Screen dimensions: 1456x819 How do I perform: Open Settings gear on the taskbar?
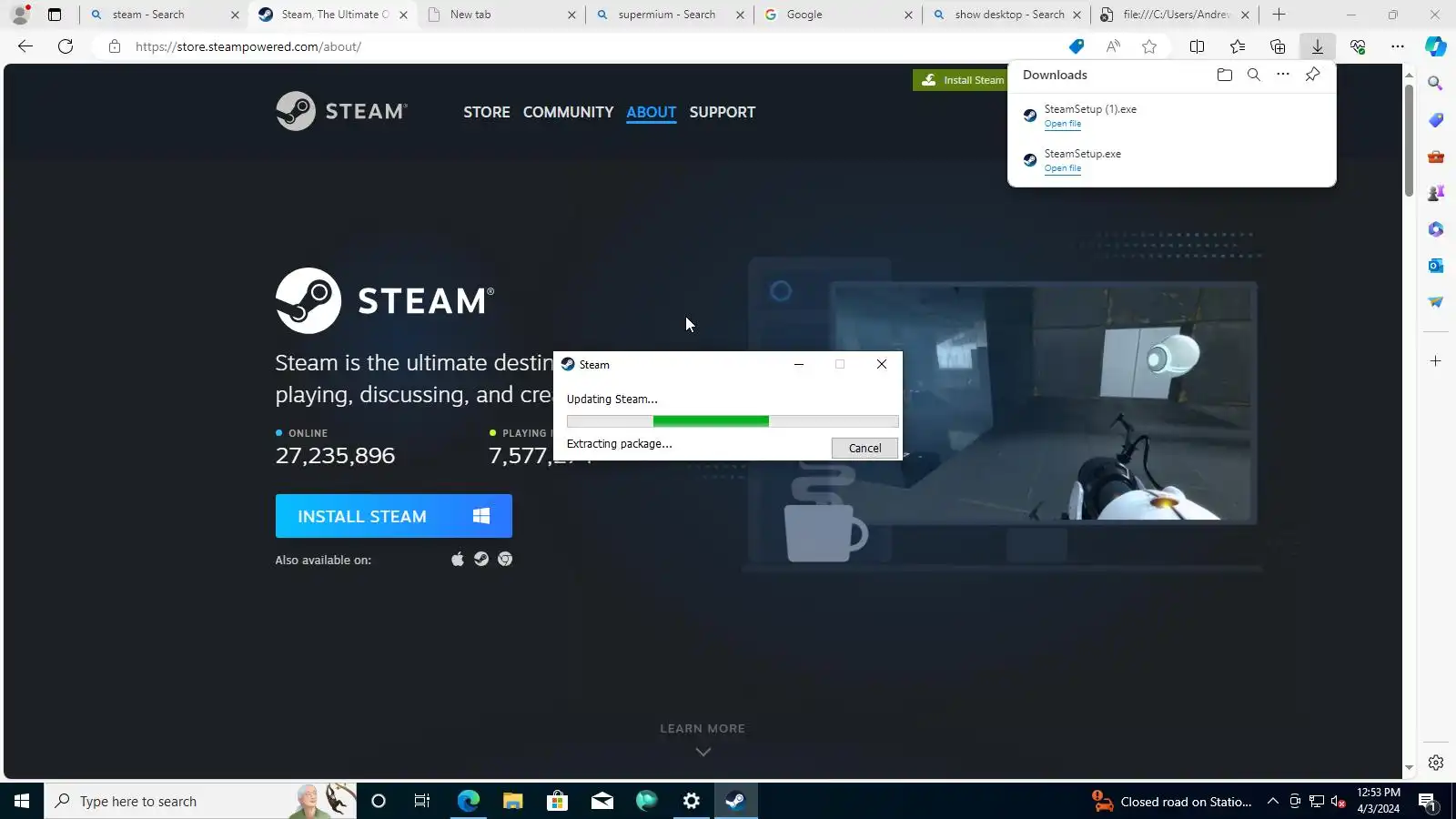tap(692, 801)
